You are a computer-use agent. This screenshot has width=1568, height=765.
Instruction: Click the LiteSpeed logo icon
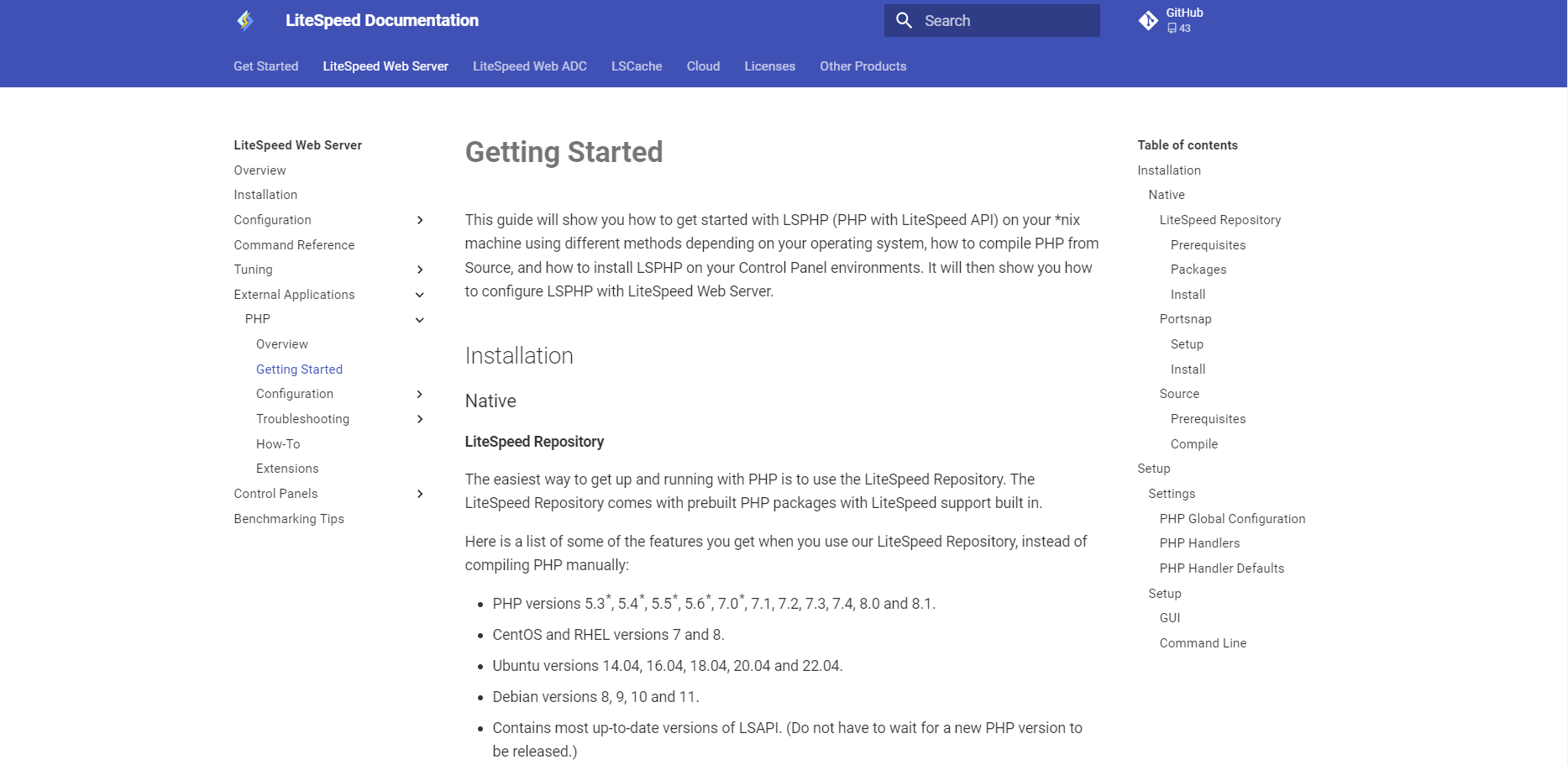(x=245, y=20)
